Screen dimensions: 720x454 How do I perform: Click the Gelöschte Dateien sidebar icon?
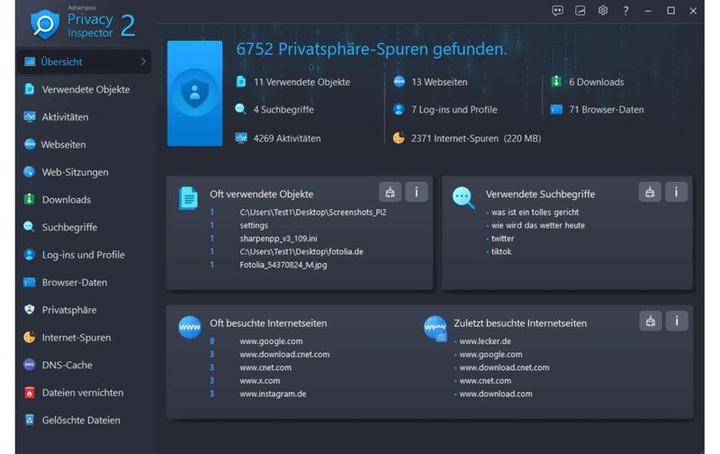point(29,420)
